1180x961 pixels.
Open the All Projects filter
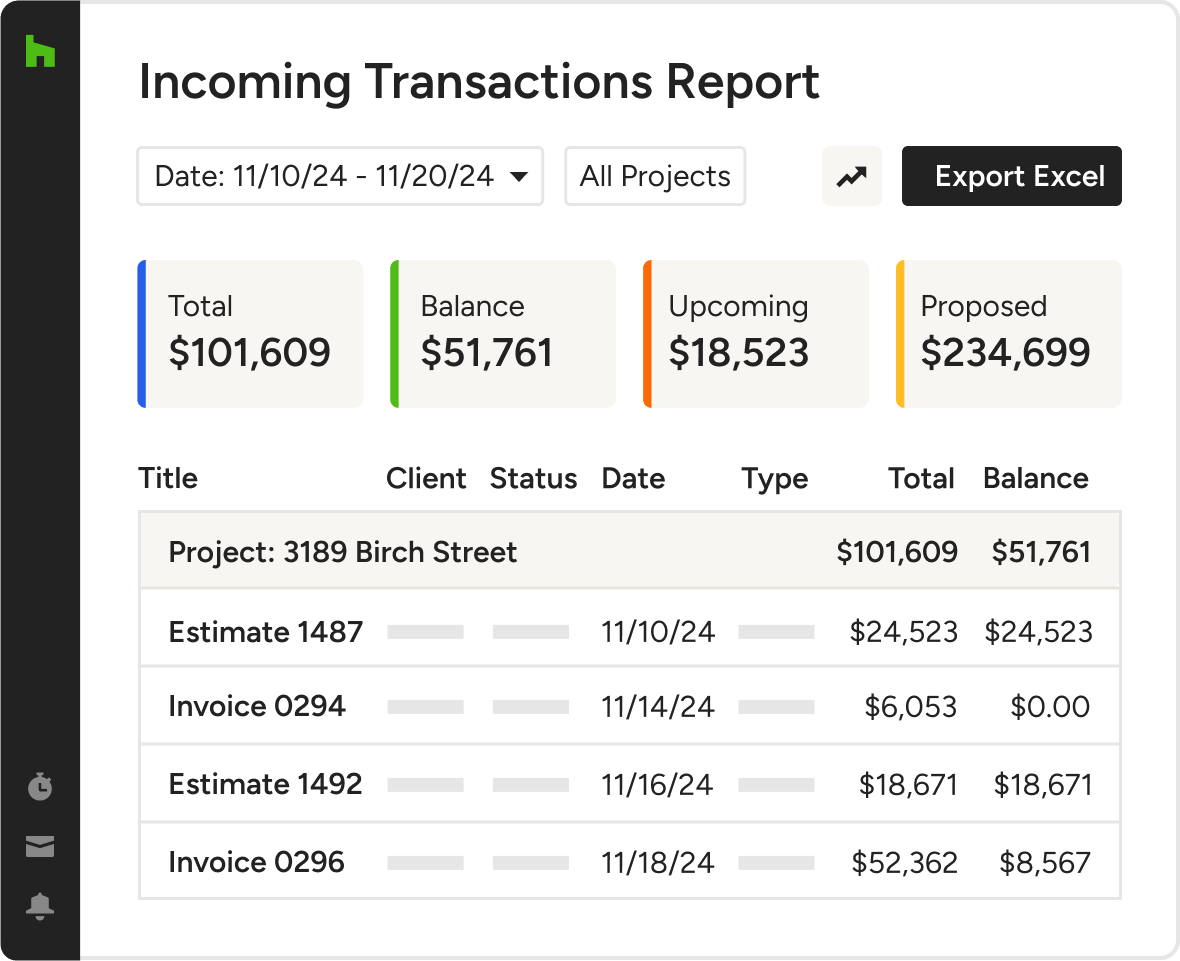click(655, 177)
